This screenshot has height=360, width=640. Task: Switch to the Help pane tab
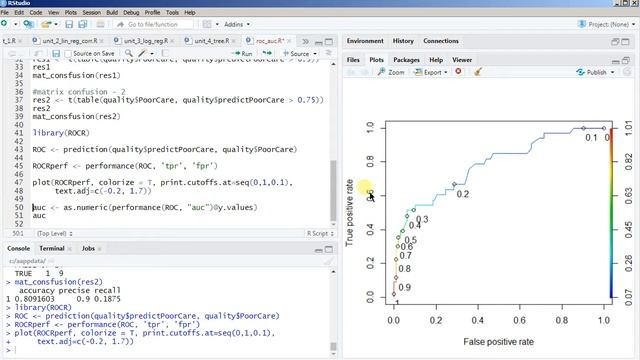[436, 60]
